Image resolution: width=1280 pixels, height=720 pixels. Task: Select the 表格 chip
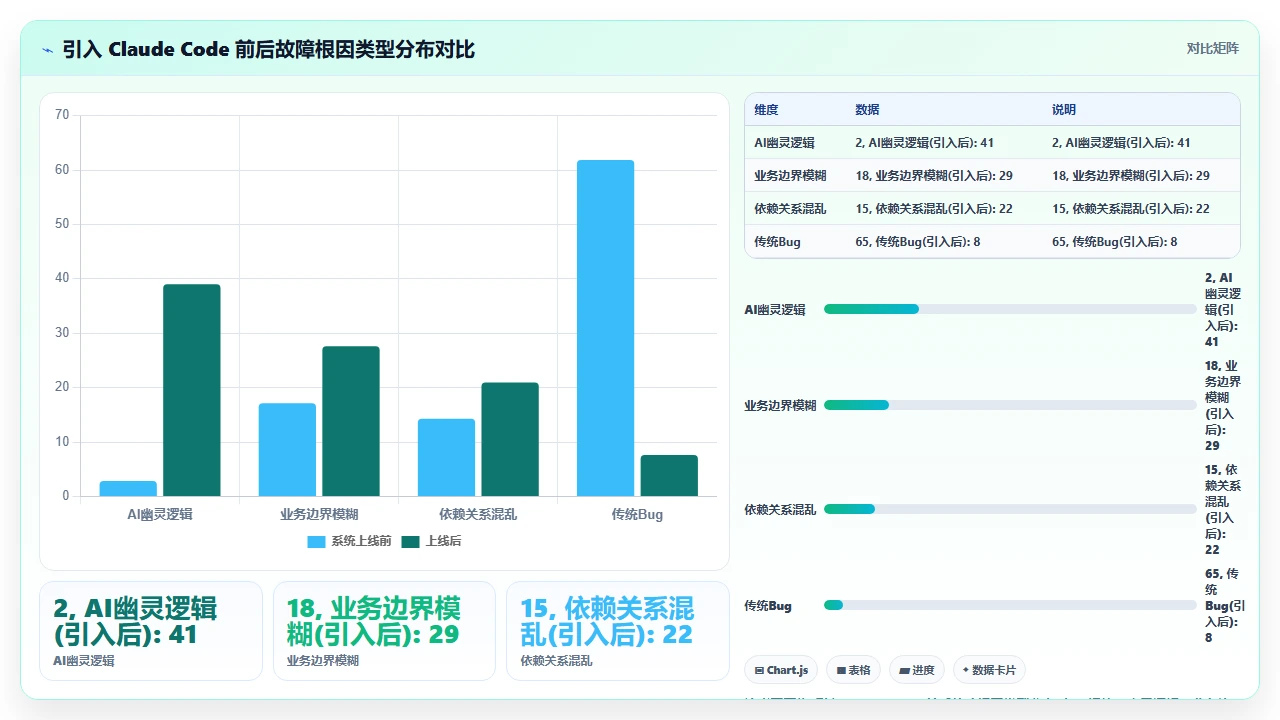point(853,670)
